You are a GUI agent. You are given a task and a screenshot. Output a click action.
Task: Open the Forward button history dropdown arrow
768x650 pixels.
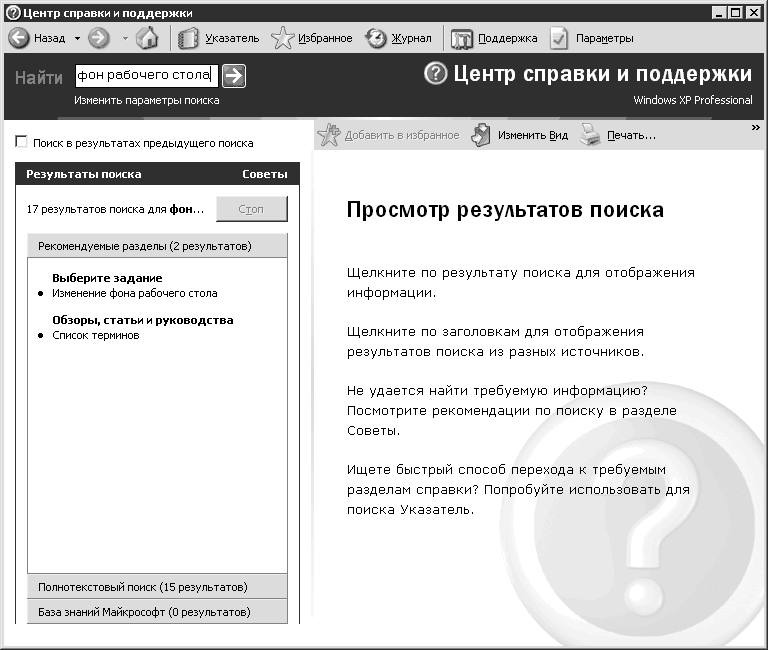pos(125,39)
